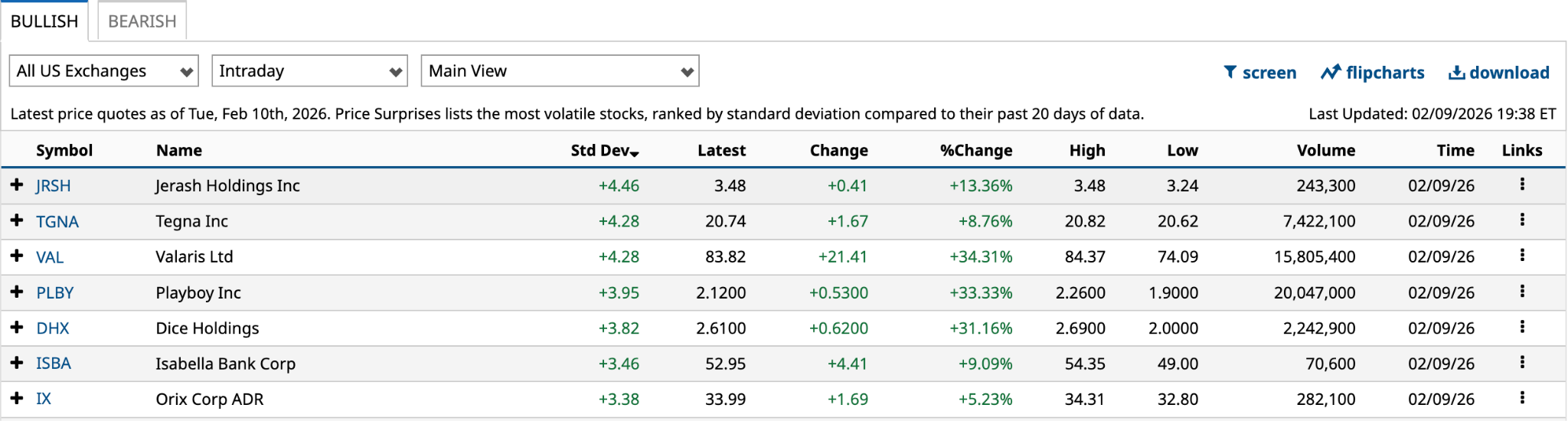
Task: Open links menu for Orix Corp row
Action: pos(1522,398)
